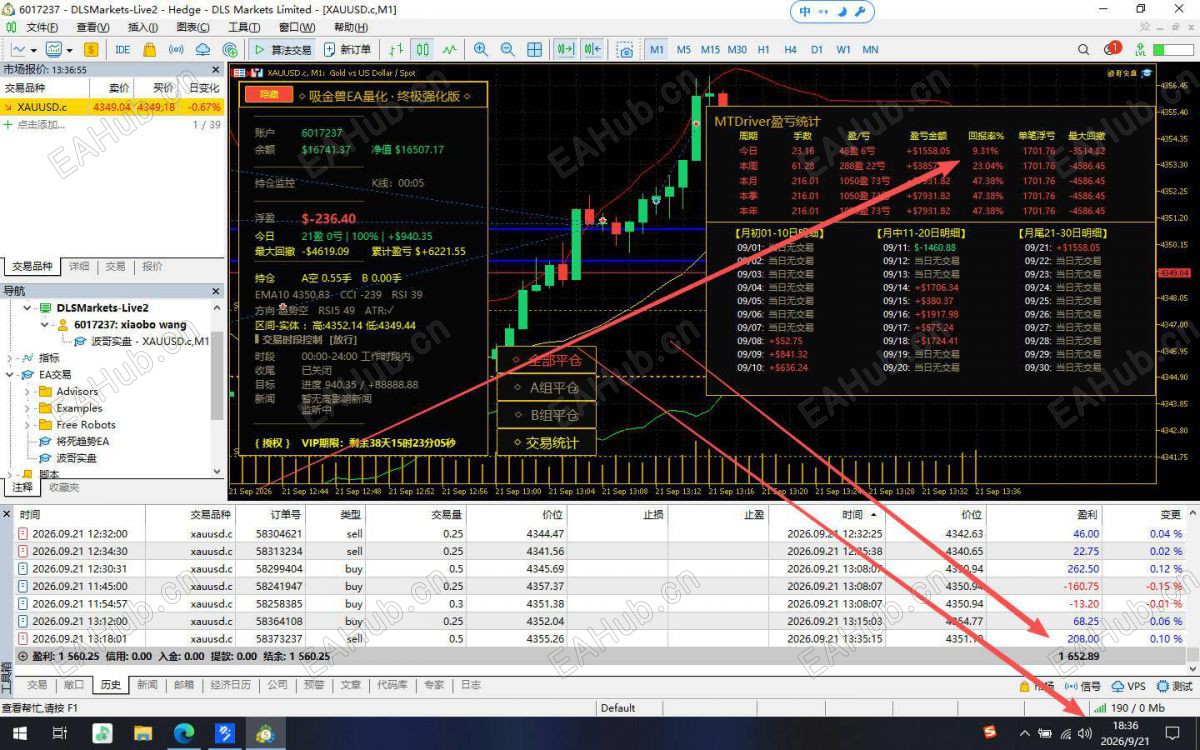Open the chart type line icon

click(x=19, y=49)
